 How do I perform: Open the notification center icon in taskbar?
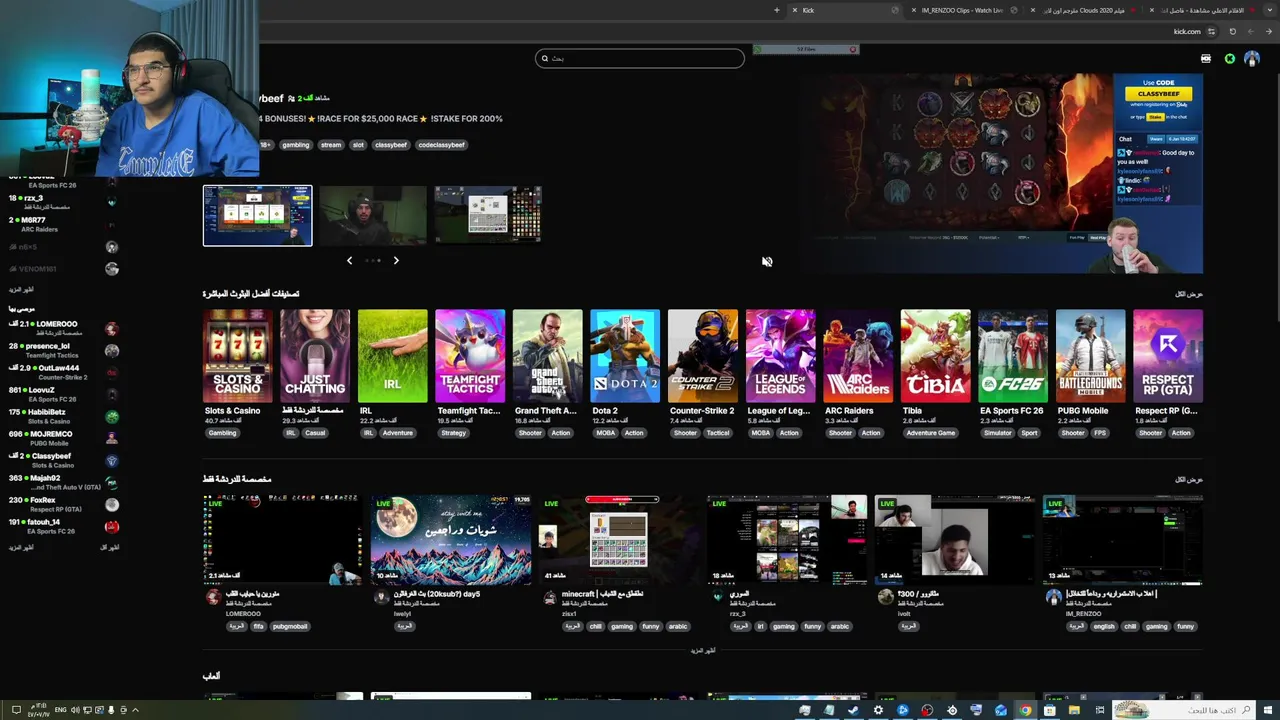pos(16,710)
